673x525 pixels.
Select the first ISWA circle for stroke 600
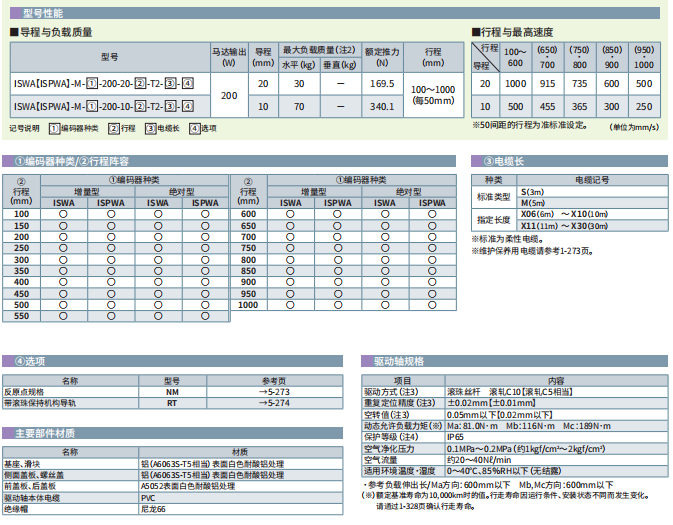click(x=290, y=214)
